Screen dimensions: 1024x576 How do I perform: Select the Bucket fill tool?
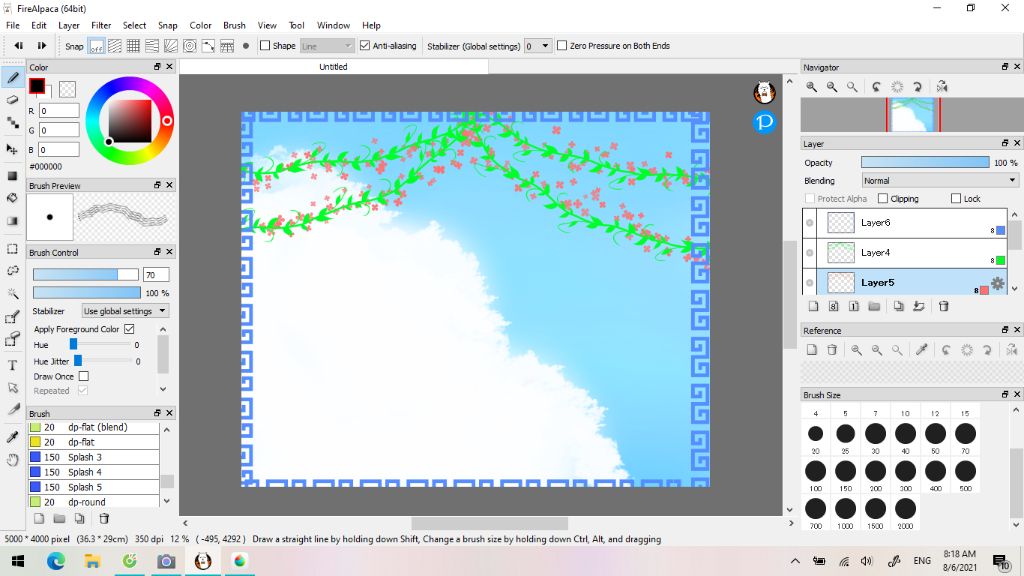tap(12, 198)
